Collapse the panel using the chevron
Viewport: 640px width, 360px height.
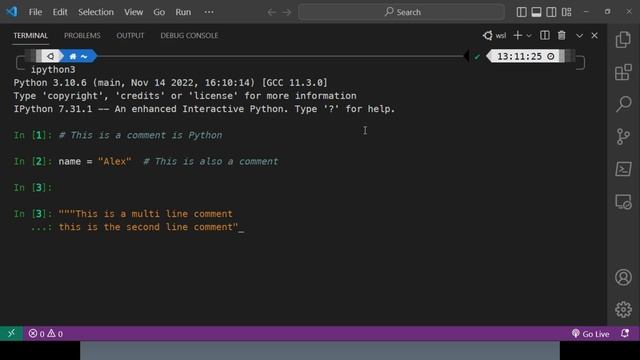pyautogui.click(x=579, y=36)
